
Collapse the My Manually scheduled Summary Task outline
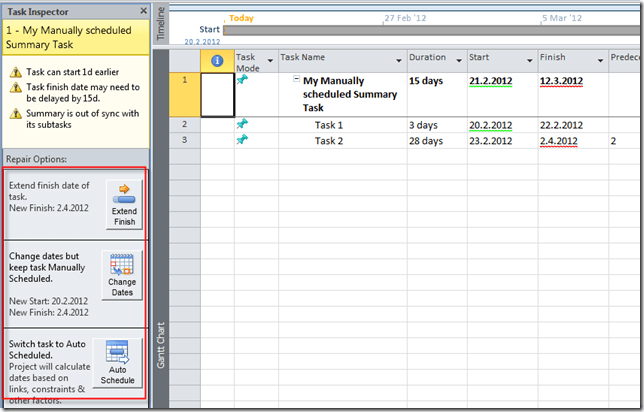click(x=297, y=80)
